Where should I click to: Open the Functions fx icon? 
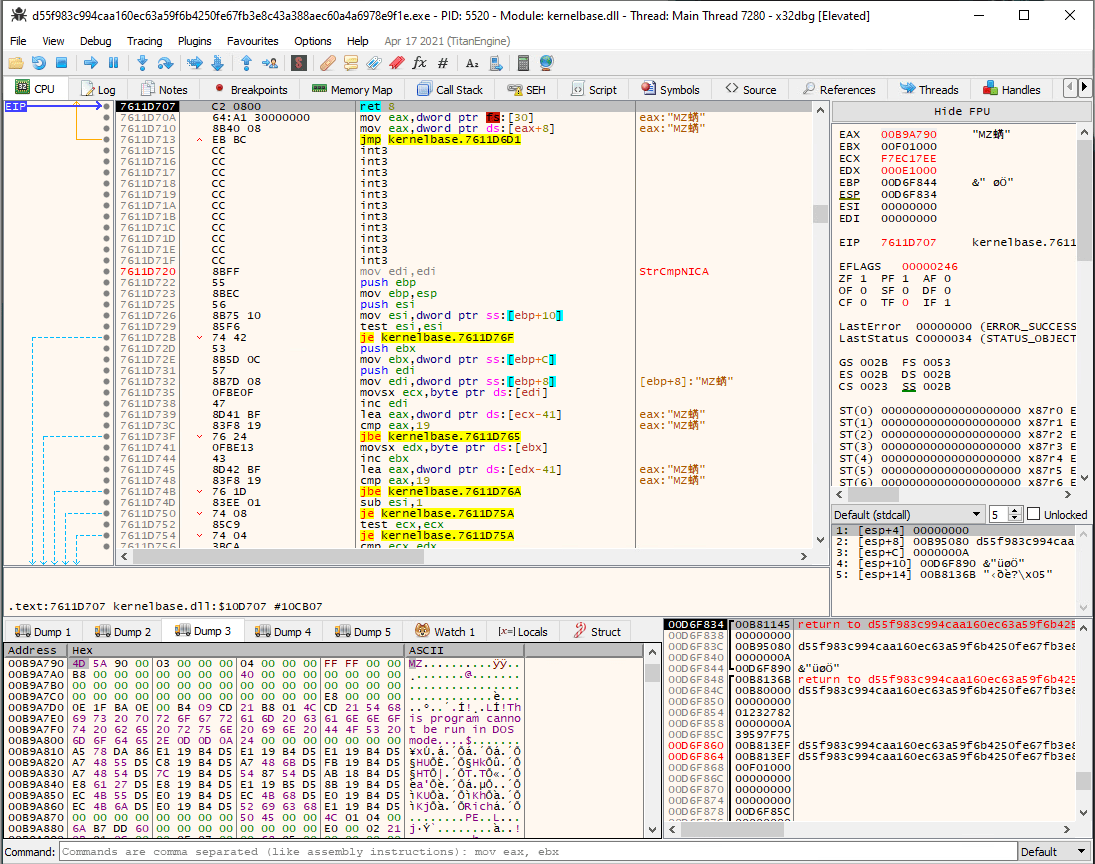419,63
